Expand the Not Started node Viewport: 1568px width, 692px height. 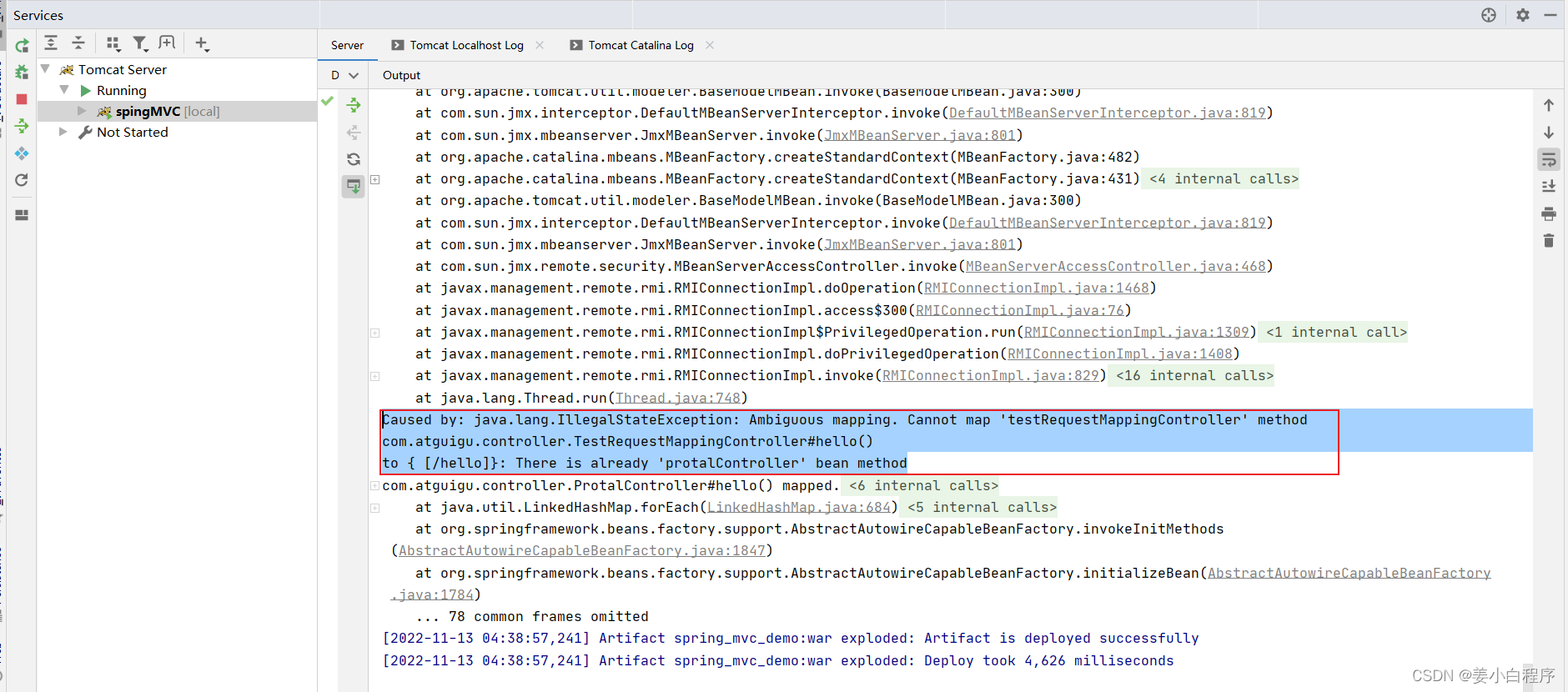coord(63,132)
